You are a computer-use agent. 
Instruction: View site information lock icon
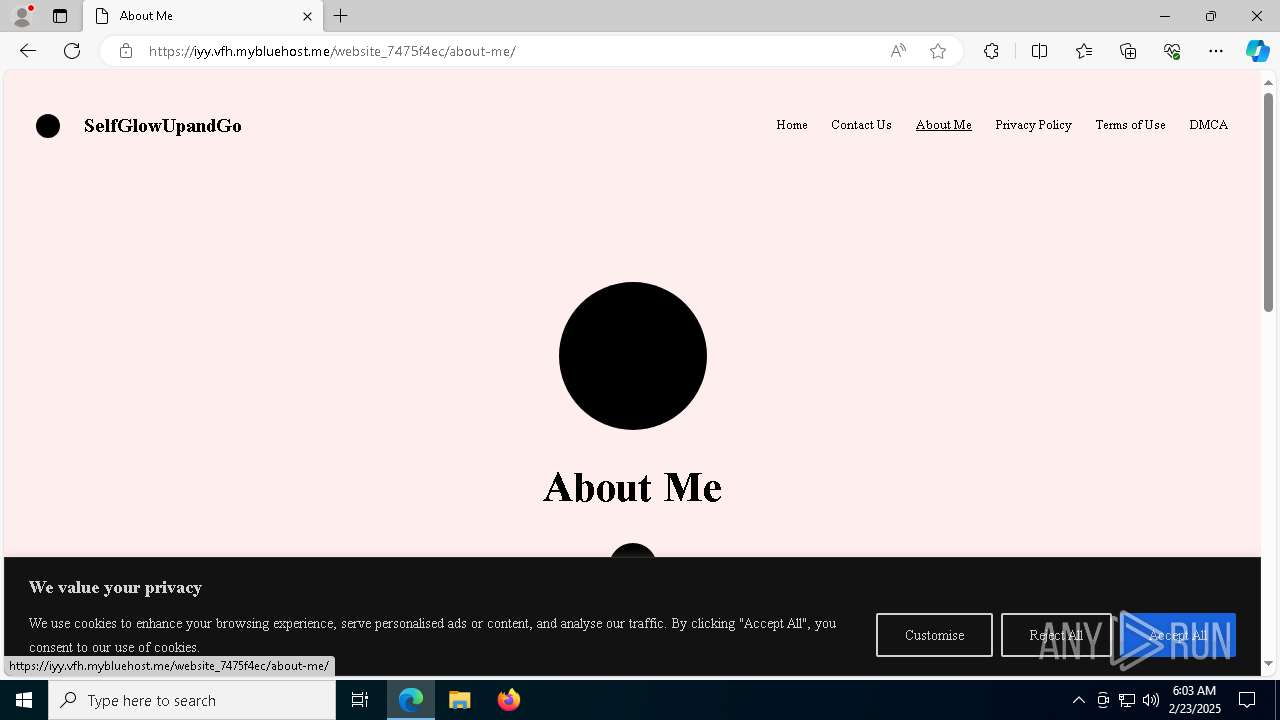click(126, 51)
